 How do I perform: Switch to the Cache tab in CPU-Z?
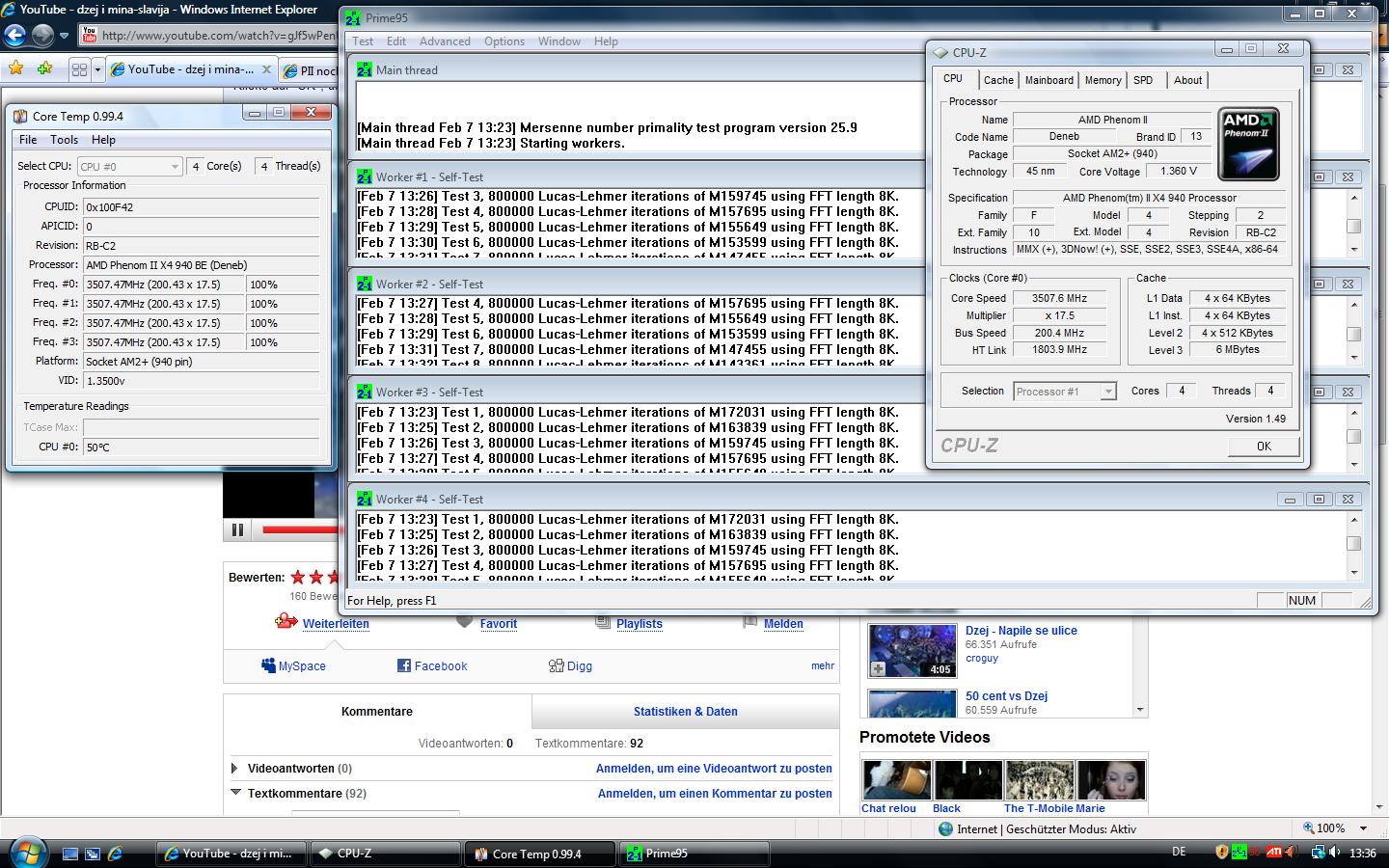998,81
